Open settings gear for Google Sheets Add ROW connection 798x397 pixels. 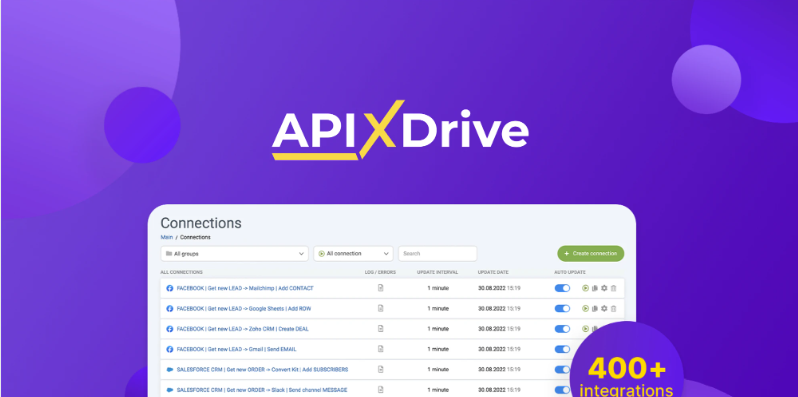tap(604, 308)
